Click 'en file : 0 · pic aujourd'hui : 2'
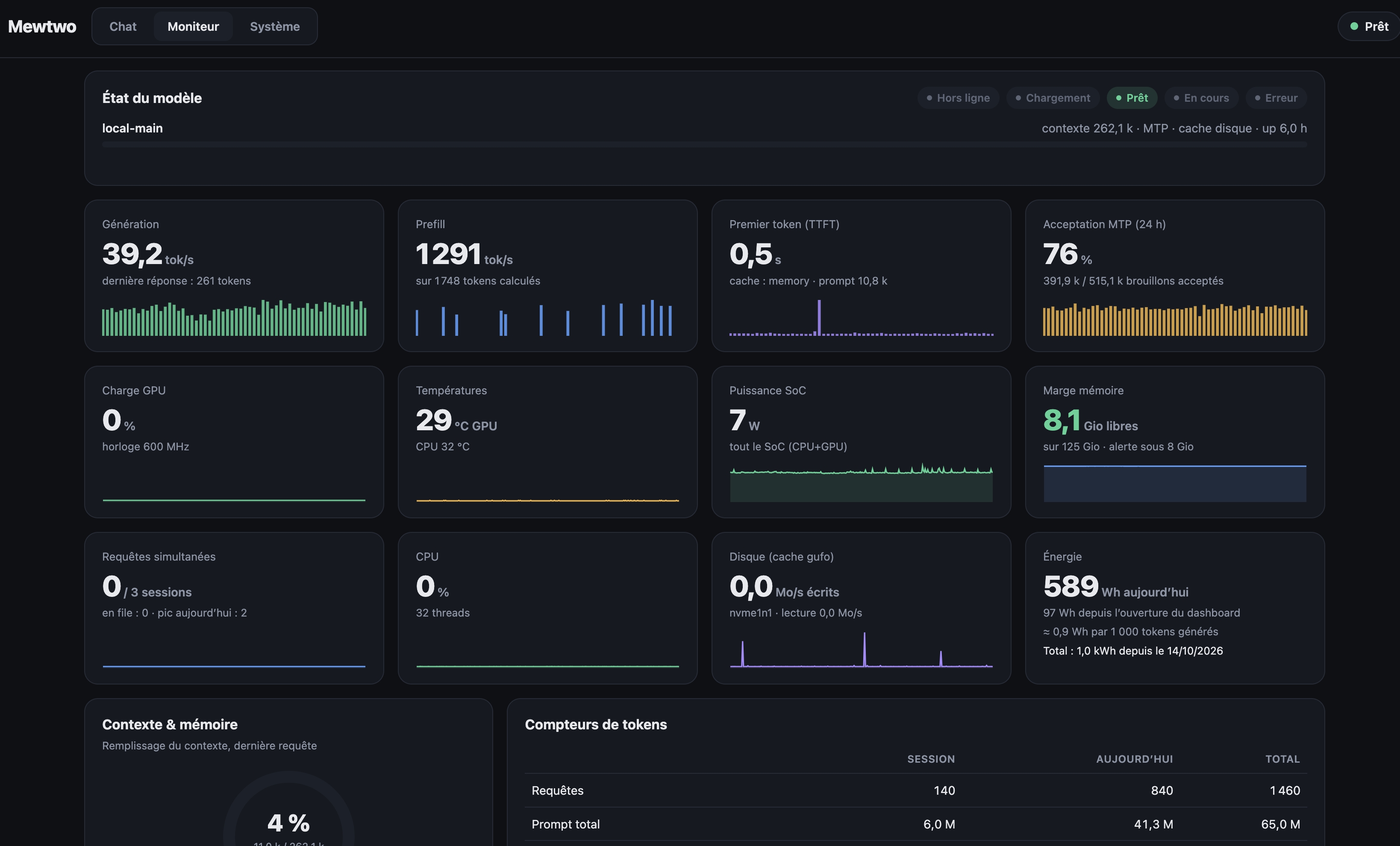The width and height of the screenshot is (1400, 846). [x=174, y=612]
